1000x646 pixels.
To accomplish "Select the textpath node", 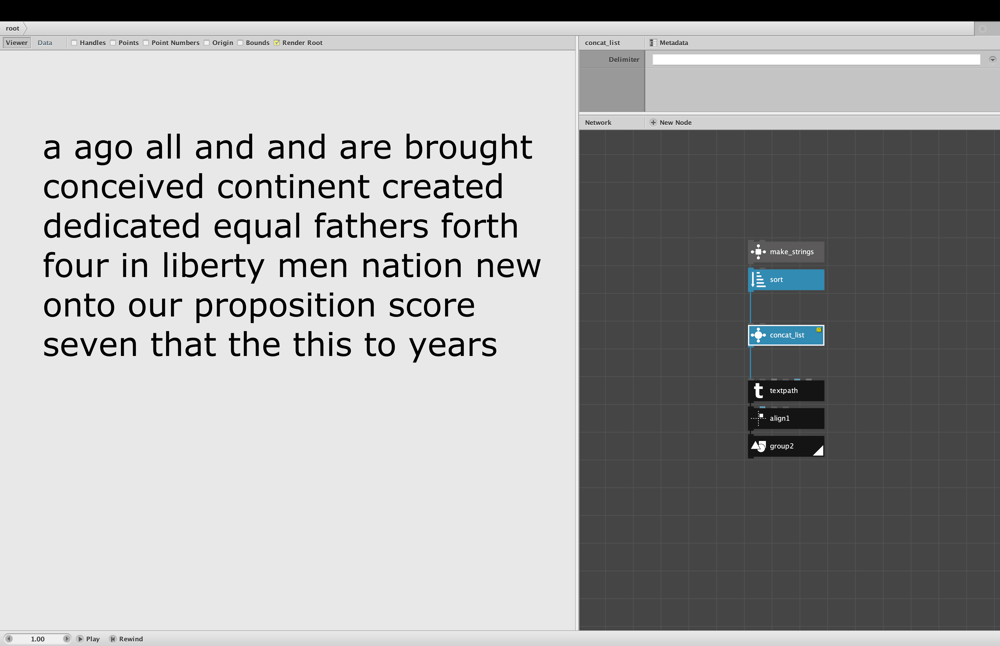I will [x=786, y=390].
